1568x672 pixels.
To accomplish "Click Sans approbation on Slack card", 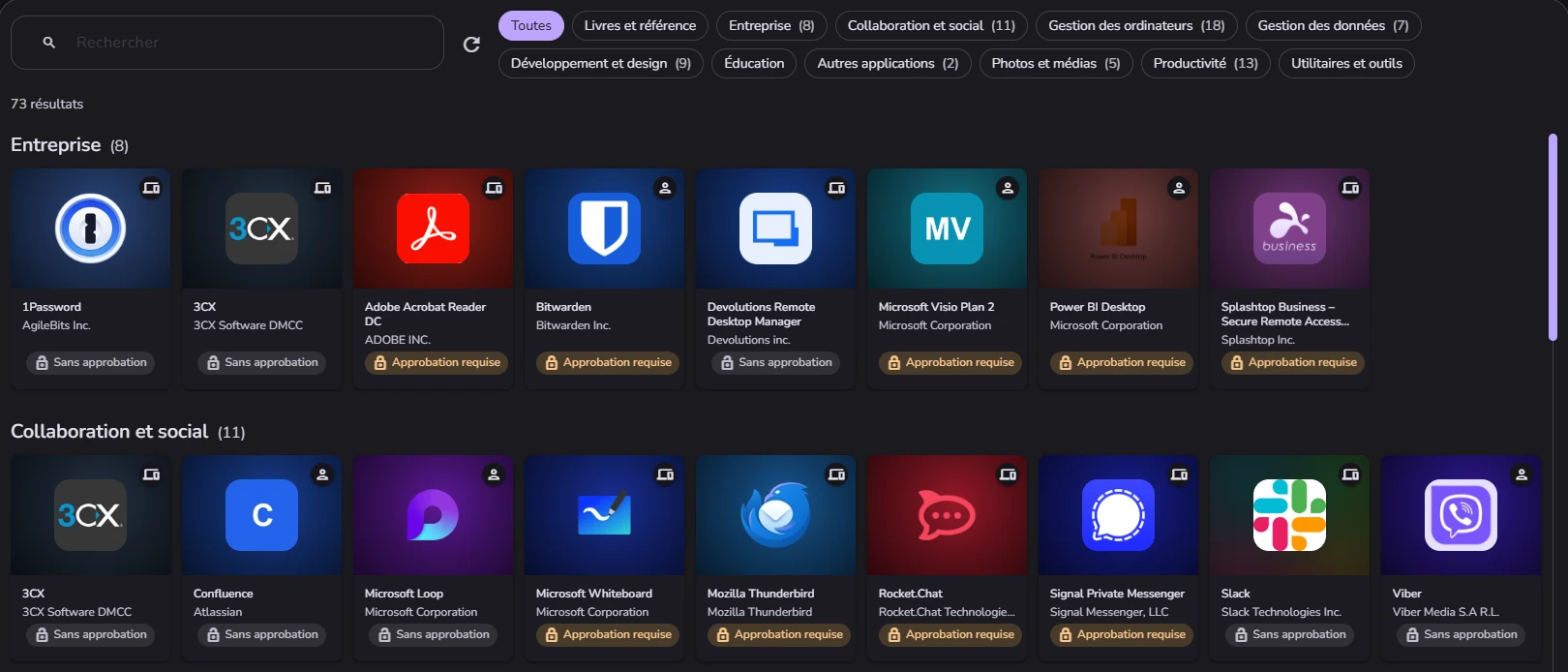I will tap(1290, 635).
